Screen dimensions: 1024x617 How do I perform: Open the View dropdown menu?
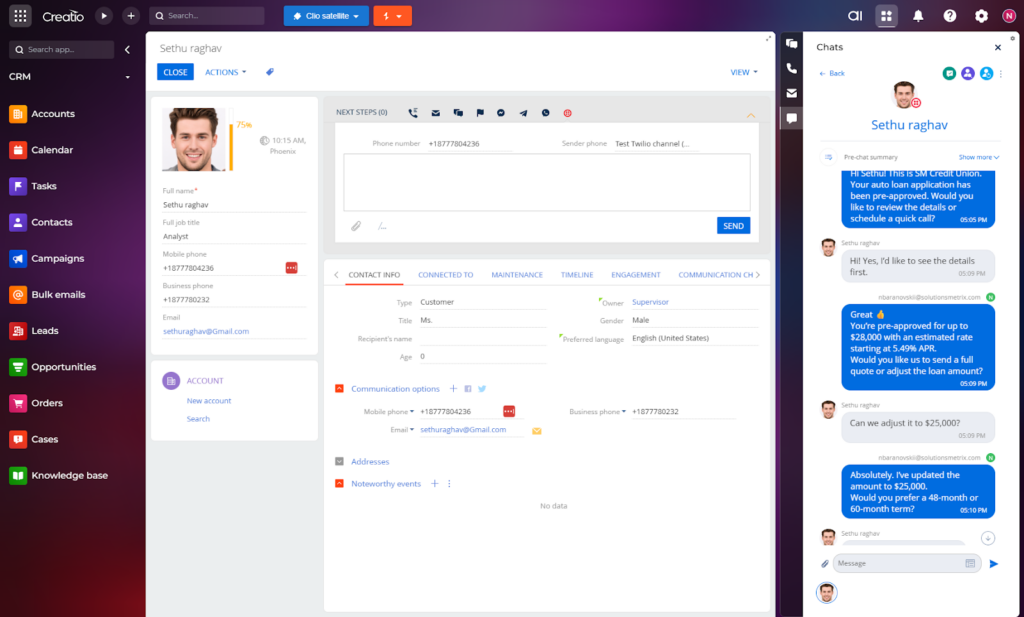[x=743, y=72]
